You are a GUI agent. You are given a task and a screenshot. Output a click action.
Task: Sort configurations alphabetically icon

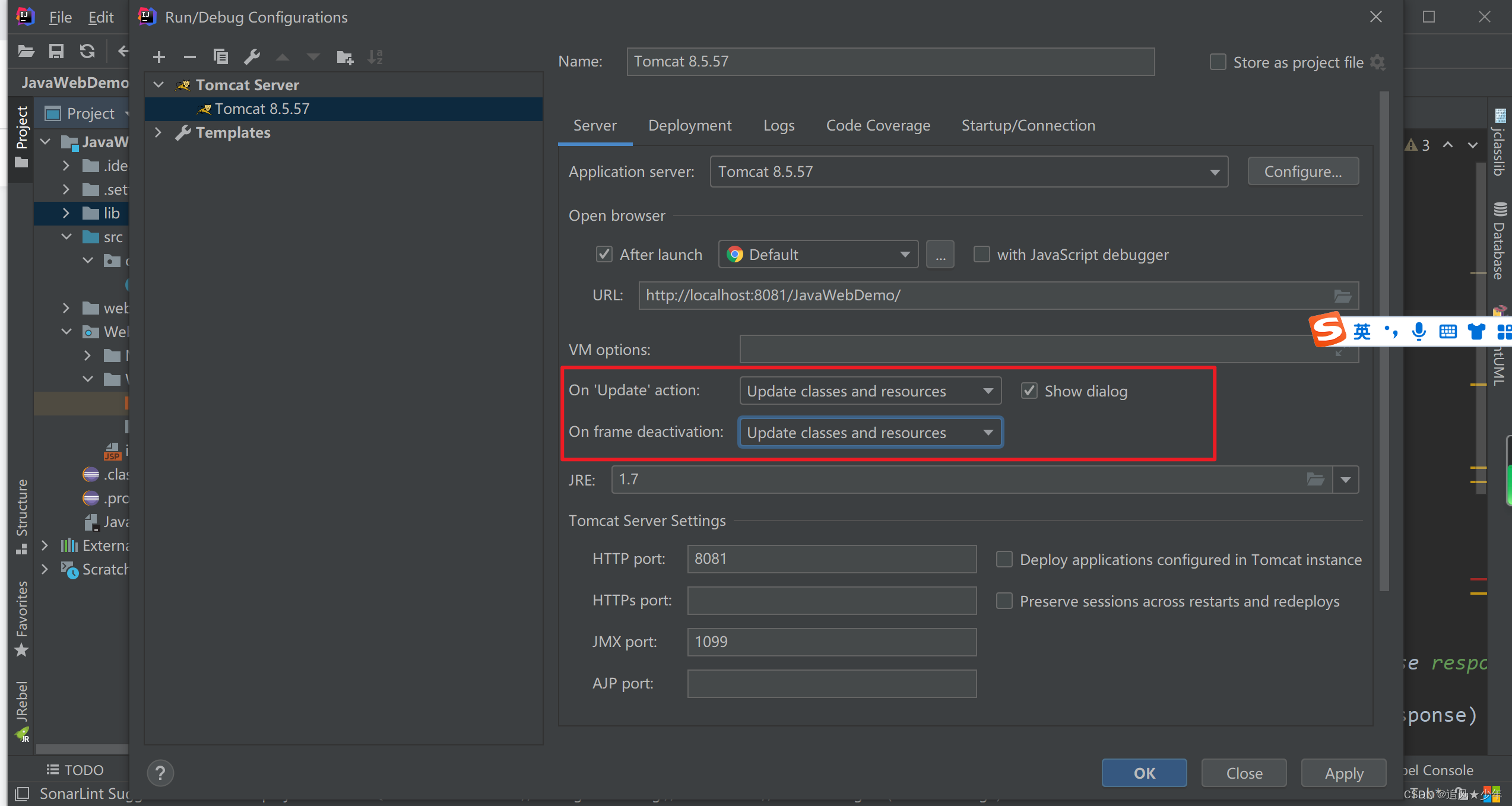click(x=375, y=57)
